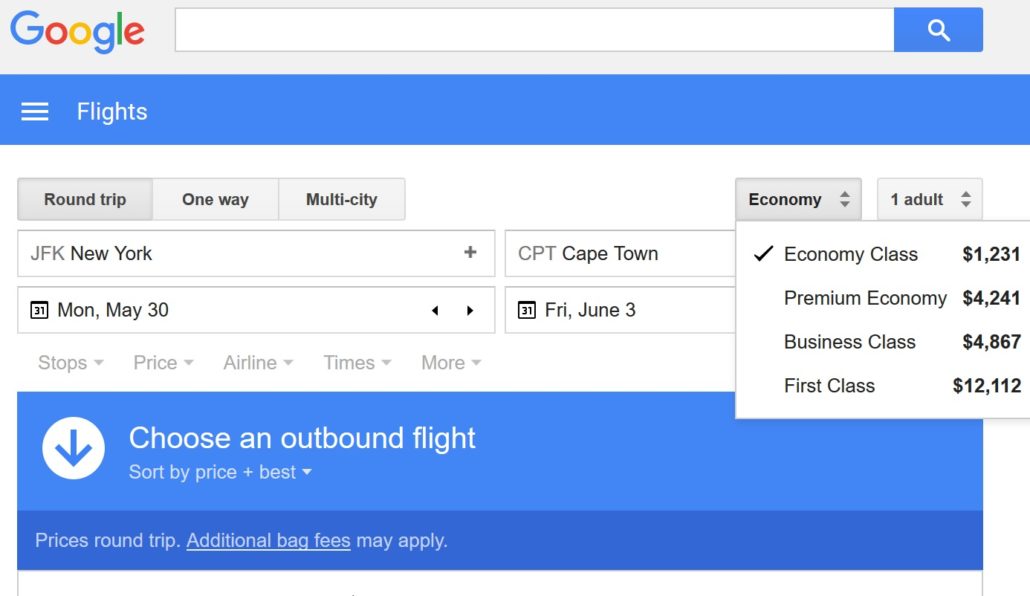Click the circled down-arrow outbound flight icon
Screen dimensions: 1030x596
point(74,448)
